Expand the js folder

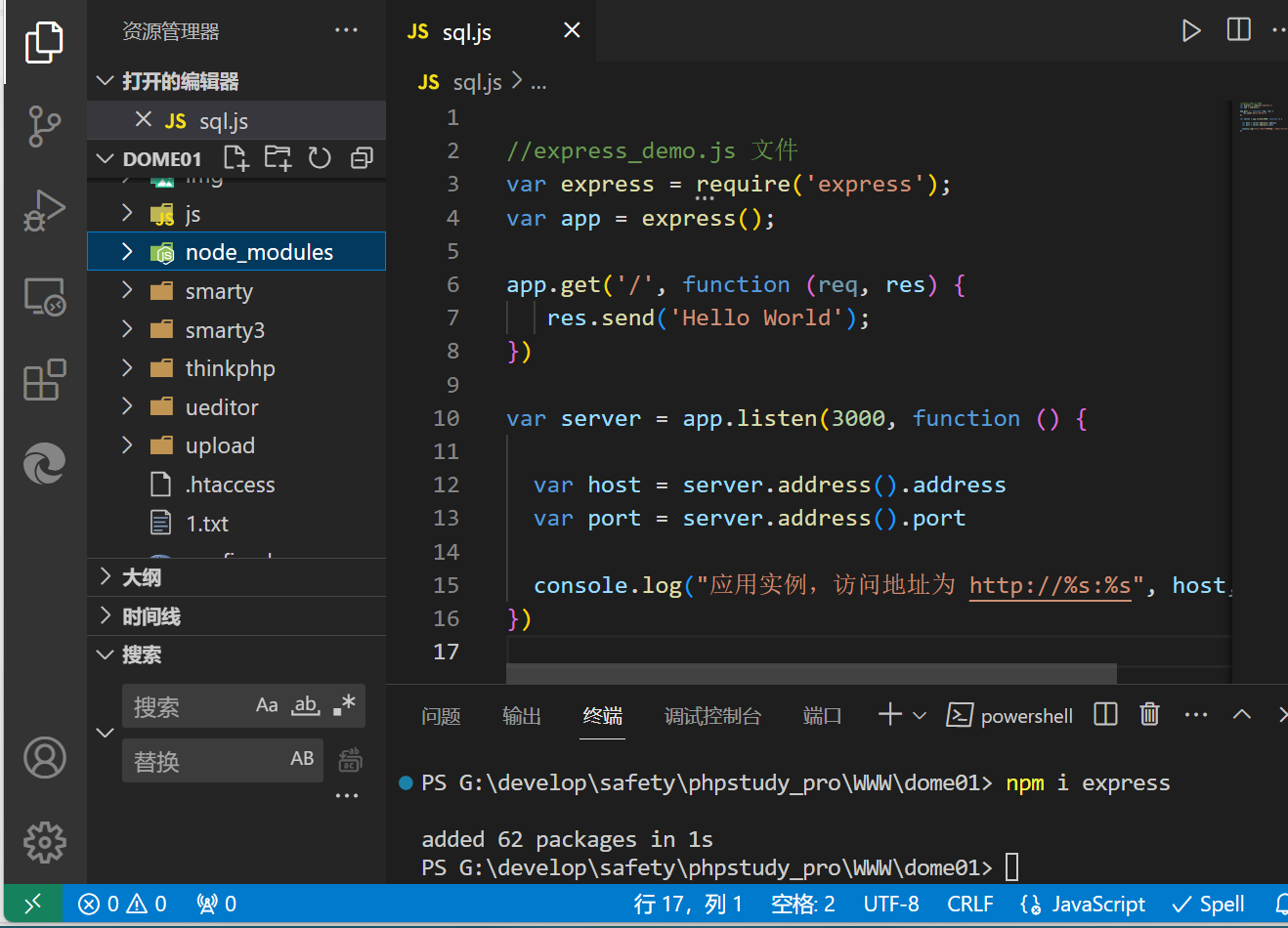pyautogui.click(x=127, y=213)
